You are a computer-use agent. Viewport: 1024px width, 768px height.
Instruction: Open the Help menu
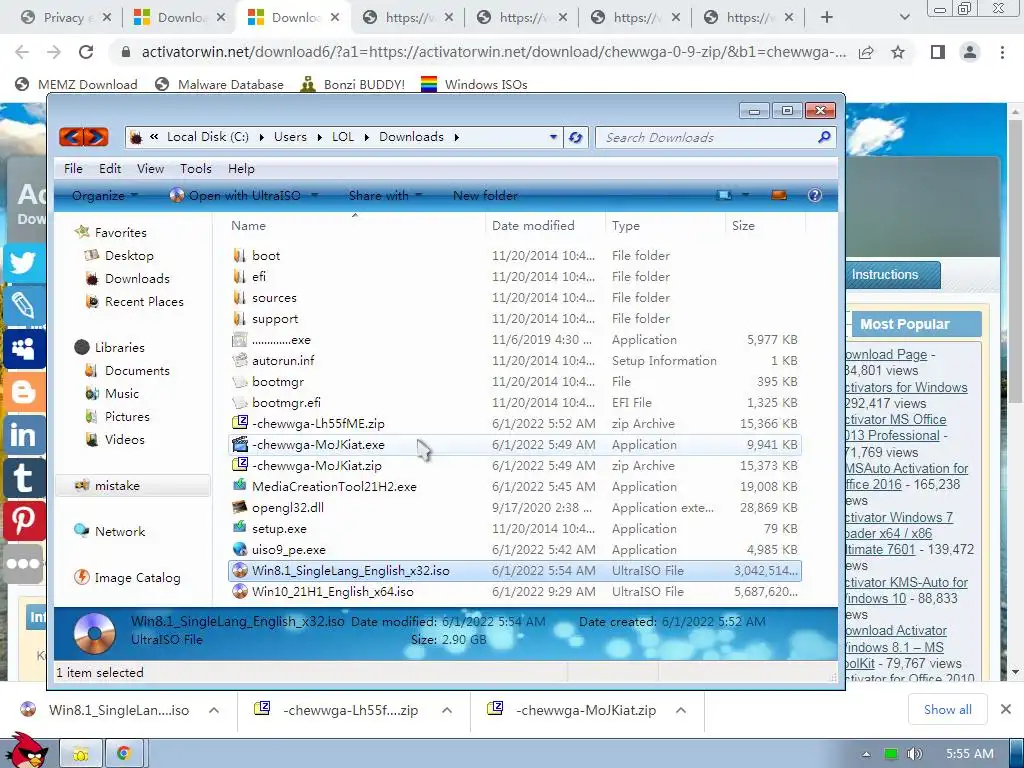(241, 168)
